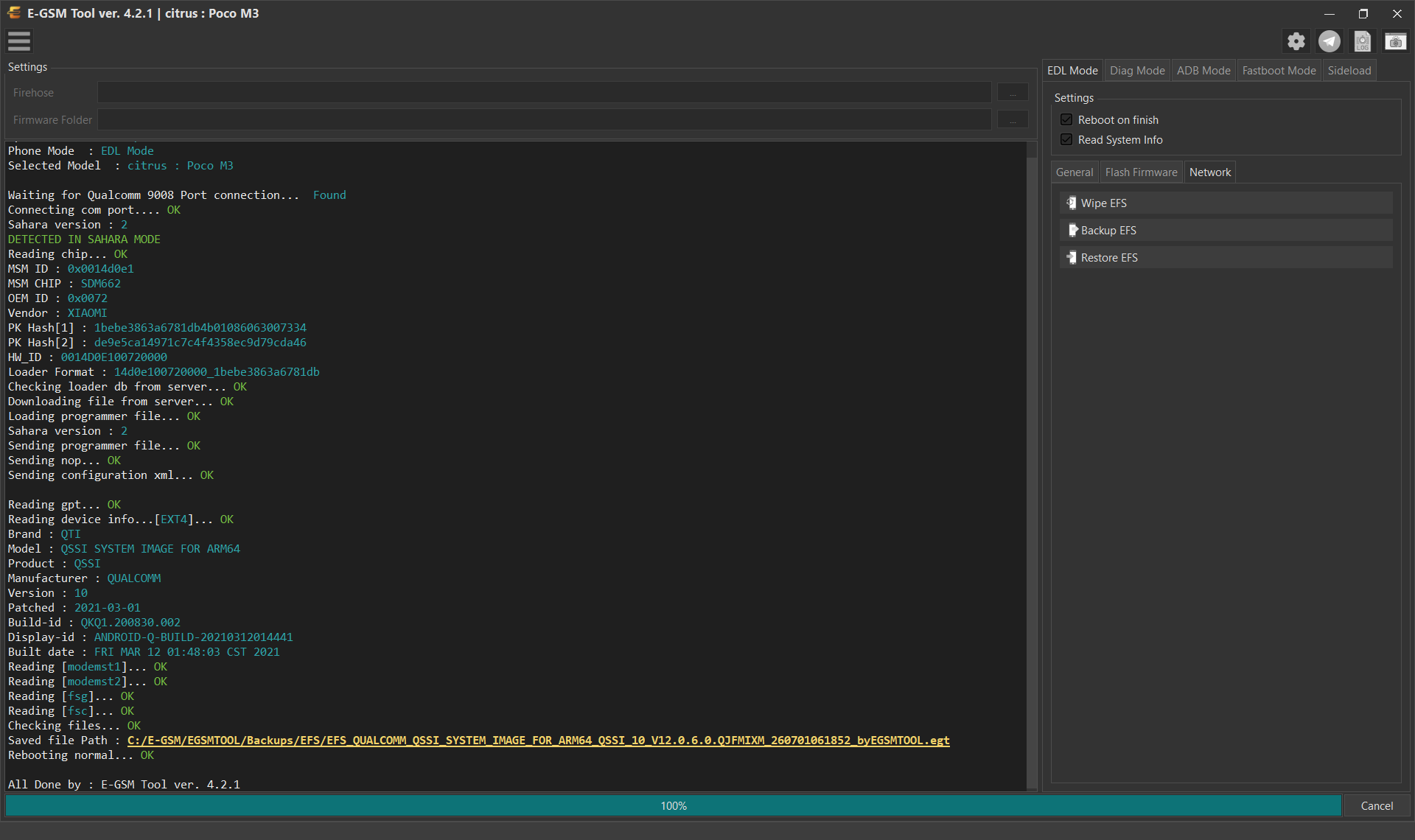Select the General tab
Viewport: 1415px width, 840px height.
pyautogui.click(x=1075, y=172)
